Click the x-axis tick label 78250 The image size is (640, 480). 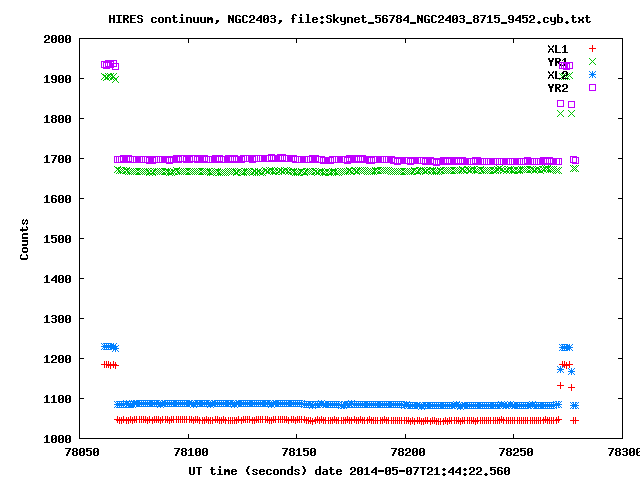pyautogui.click(x=516, y=452)
